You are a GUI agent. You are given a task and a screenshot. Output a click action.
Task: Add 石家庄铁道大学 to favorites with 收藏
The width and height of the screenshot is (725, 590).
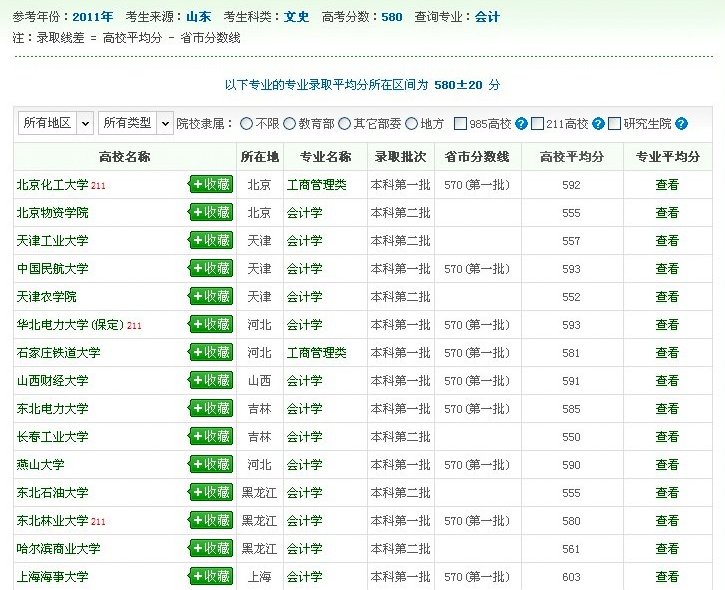(x=210, y=352)
